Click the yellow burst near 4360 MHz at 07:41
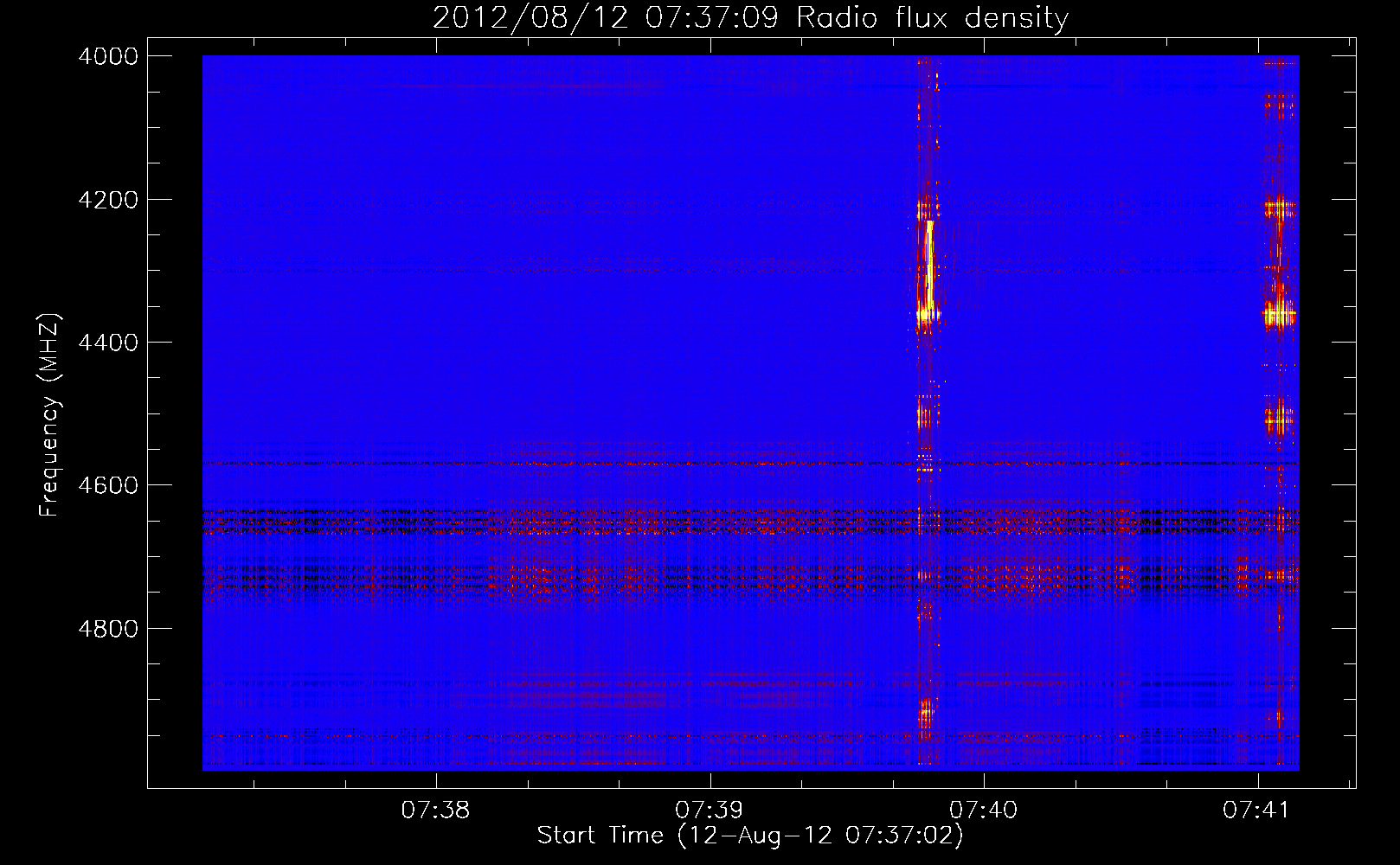The width and height of the screenshot is (1400, 865). [1279, 315]
